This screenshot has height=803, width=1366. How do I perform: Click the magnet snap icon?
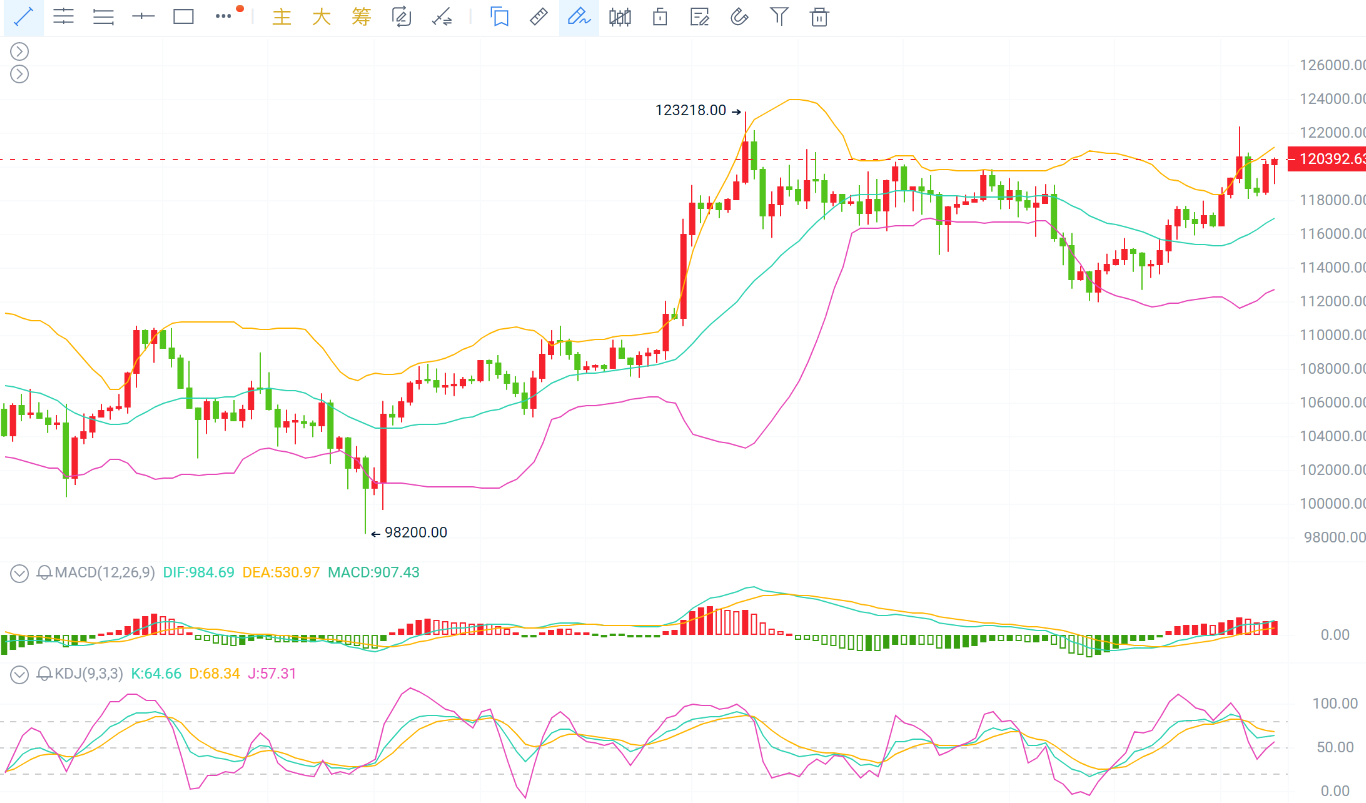739,17
